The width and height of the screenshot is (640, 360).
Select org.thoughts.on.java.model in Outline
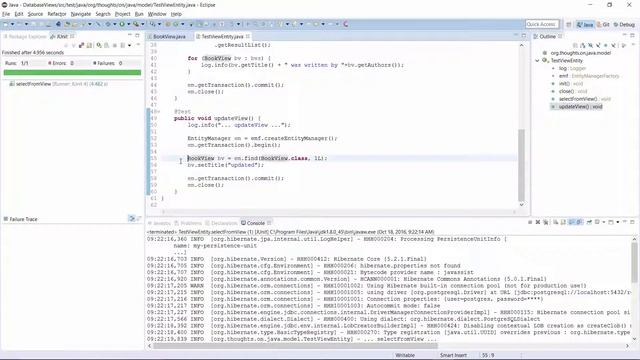pyautogui.click(x=577, y=53)
